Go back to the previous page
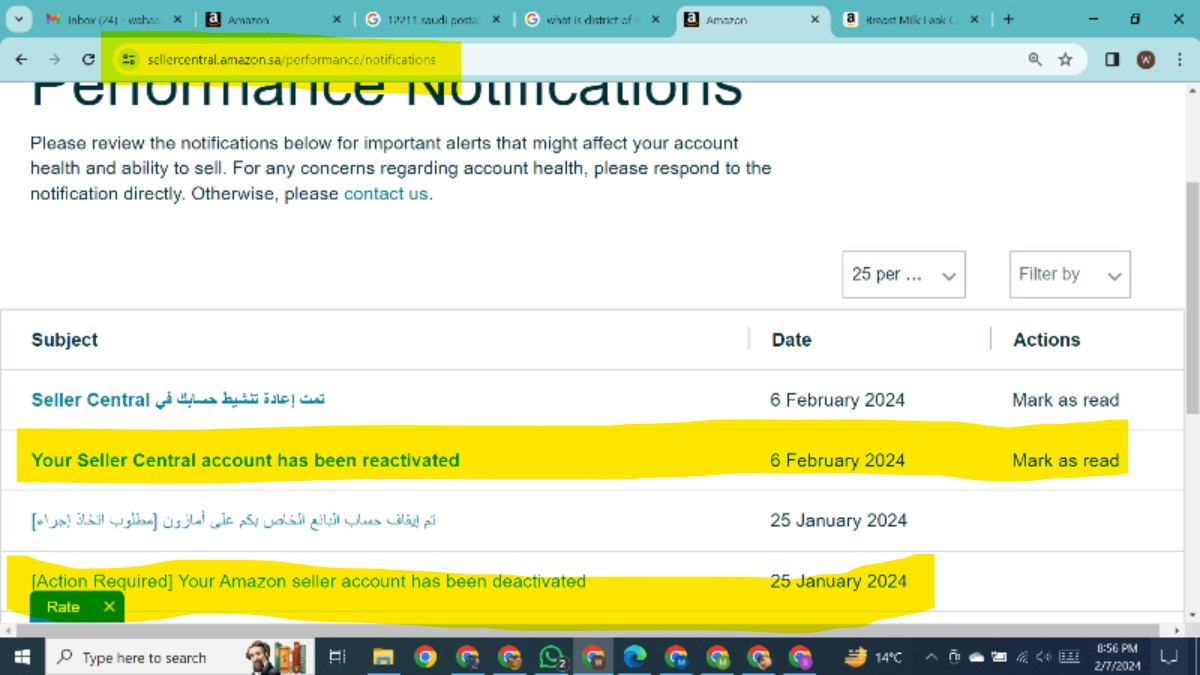This screenshot has height=675, width=1200. [x=21, y=59]
